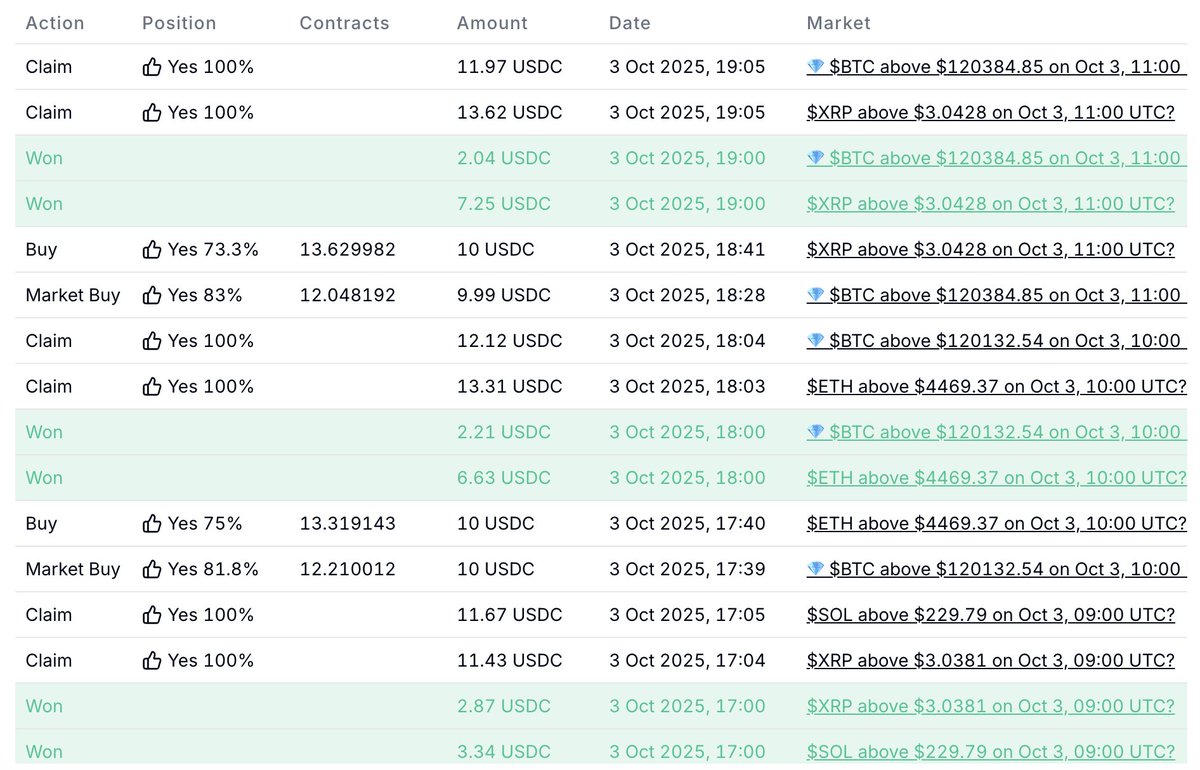Click the Contracts column header
The width and height of the screenshot is (1200, 770).
pyautogui.click(x=344, y=23)
